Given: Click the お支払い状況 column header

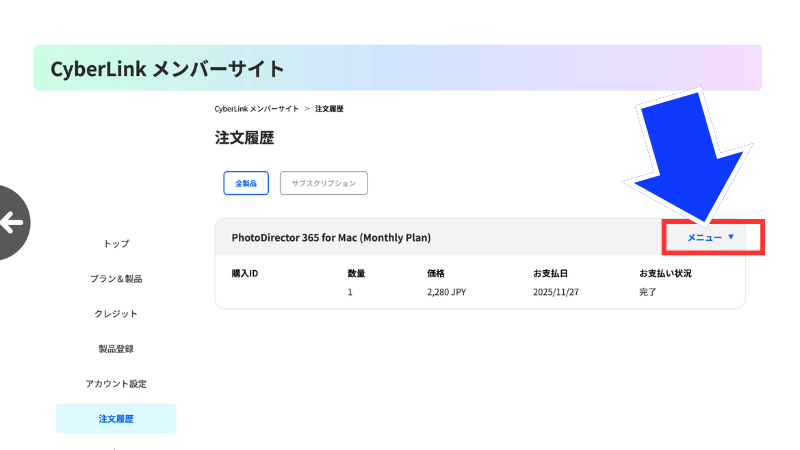Looking at the screenshot, I should 665,273.
